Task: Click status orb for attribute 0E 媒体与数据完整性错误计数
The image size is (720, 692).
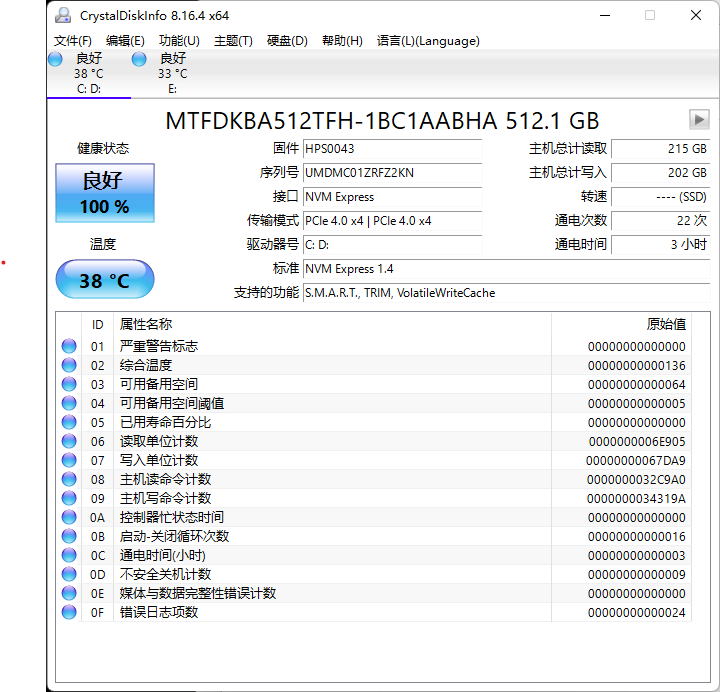Action: tap(69, 593)
